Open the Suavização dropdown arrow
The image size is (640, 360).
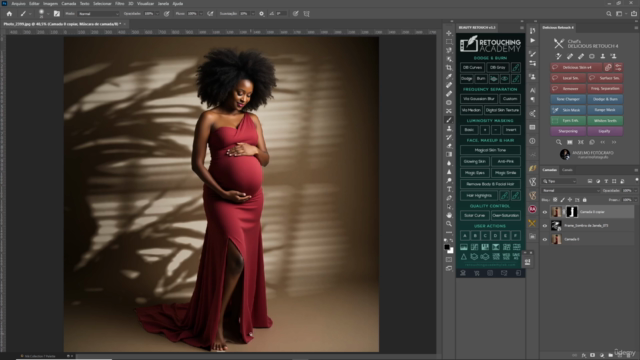[253, 13]
